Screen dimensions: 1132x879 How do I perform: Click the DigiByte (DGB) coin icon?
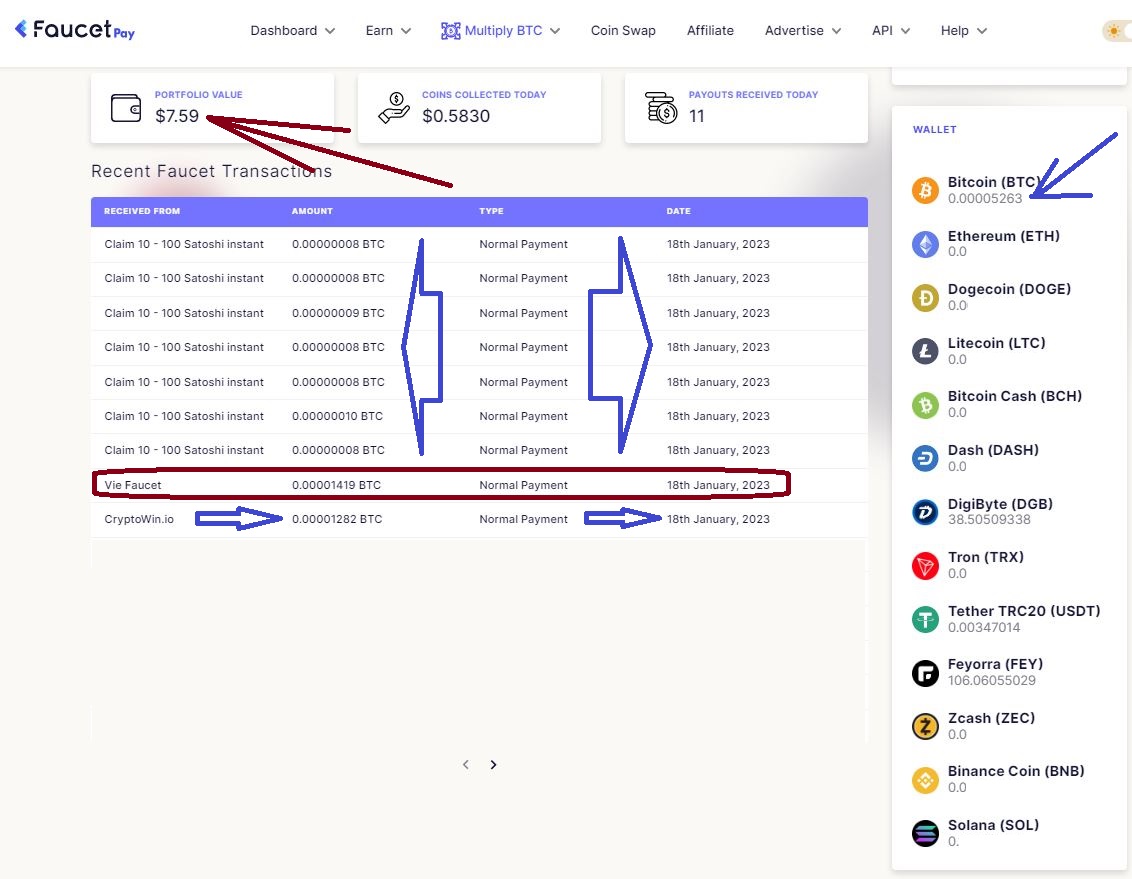coord(925,512)
